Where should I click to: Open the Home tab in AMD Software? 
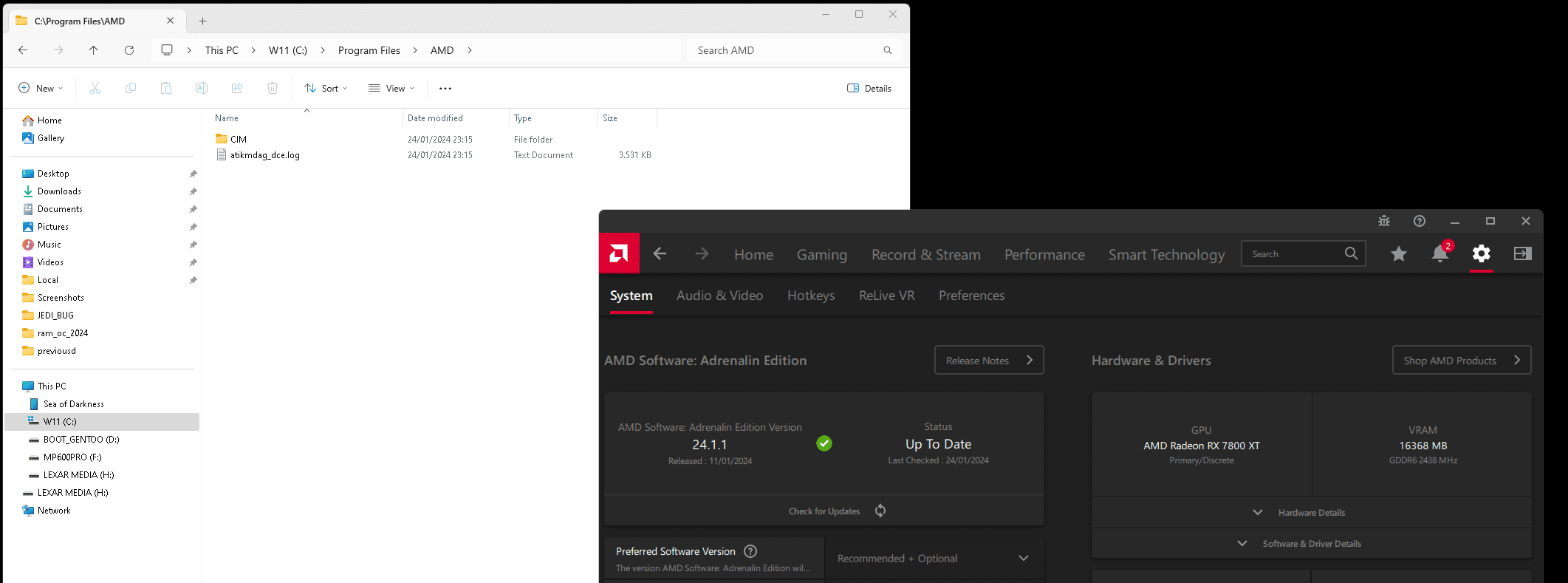753,254
